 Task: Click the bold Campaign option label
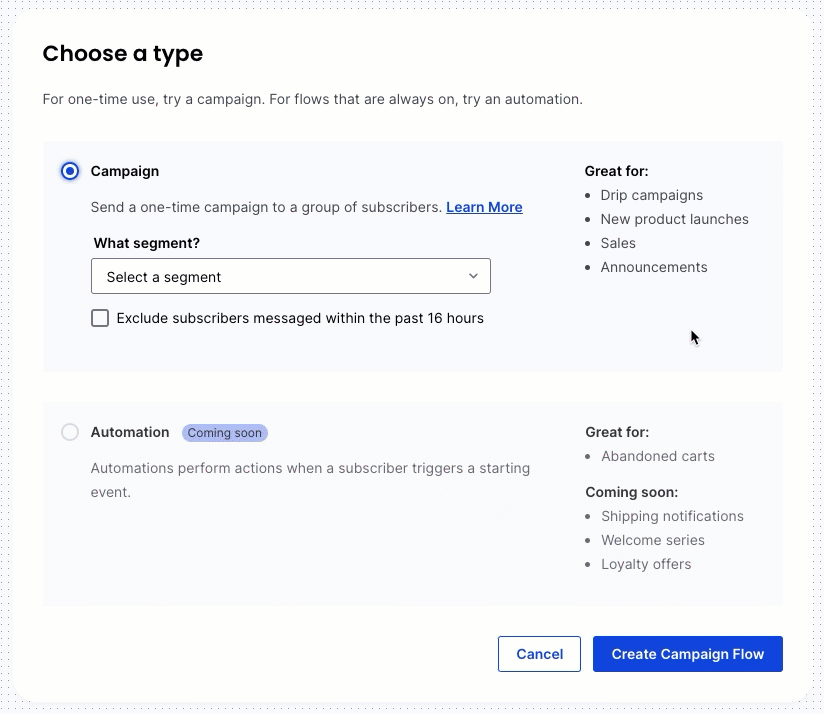125,171
